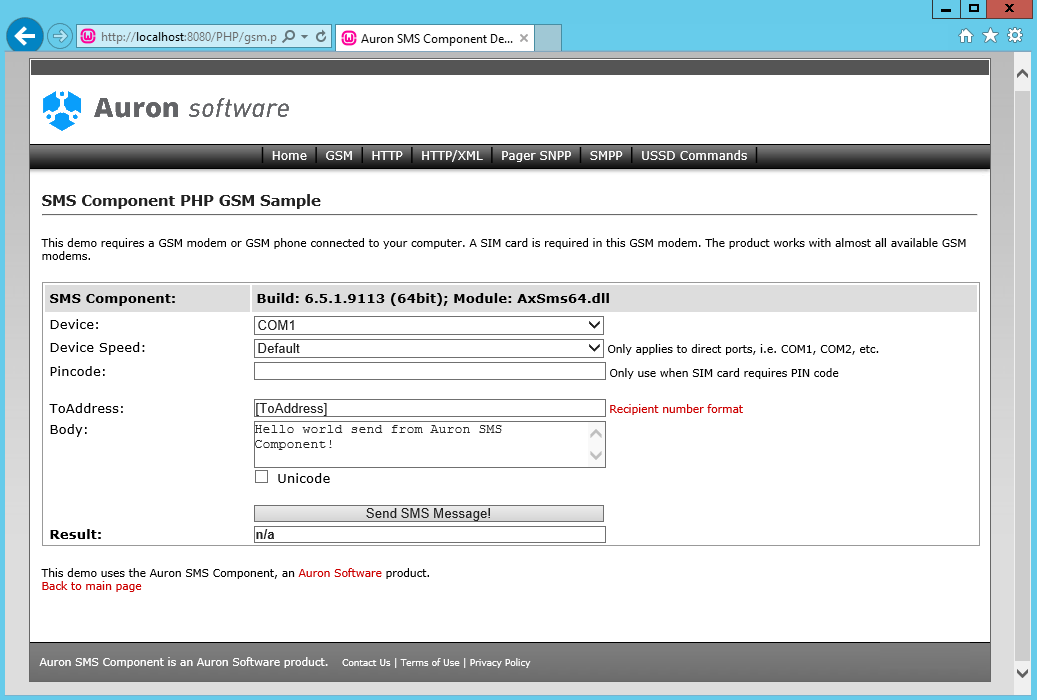
Task: Click the browser Back arrow button
Action: click(24, 36)
